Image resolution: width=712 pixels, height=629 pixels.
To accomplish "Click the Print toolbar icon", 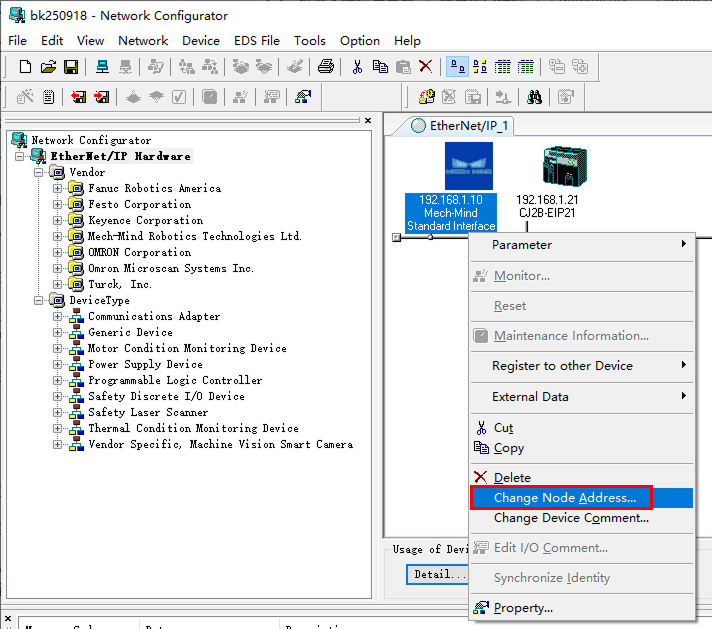I will click(325, 67).
